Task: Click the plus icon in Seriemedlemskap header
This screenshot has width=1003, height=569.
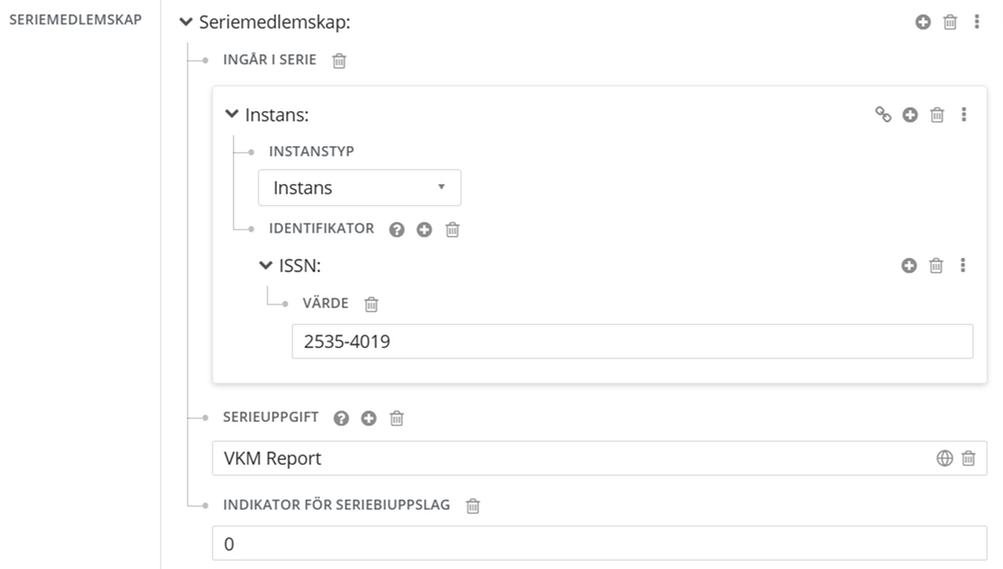Action: tap(923, 21)
